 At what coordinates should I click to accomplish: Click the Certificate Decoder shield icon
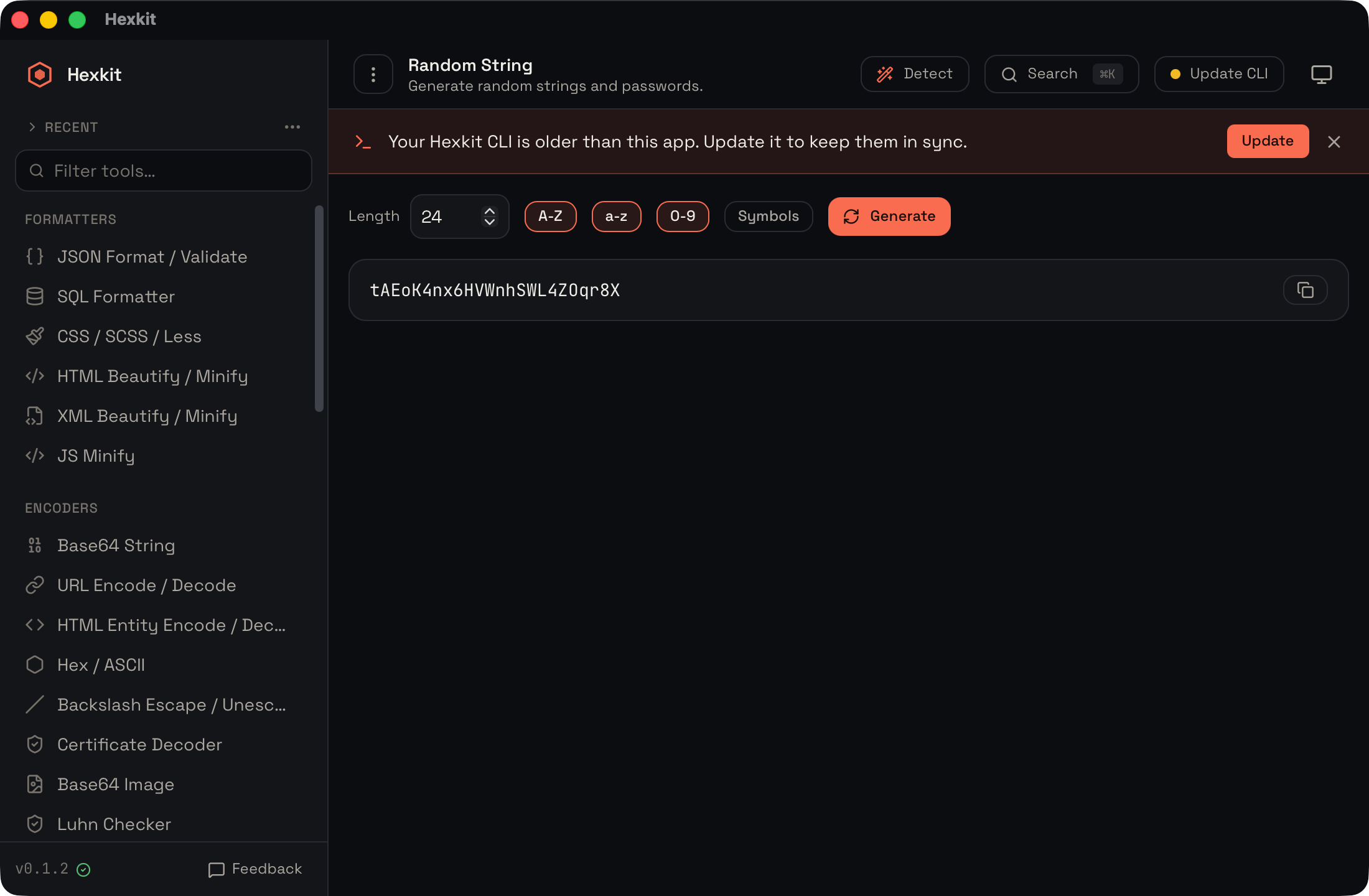coord(35,744)
